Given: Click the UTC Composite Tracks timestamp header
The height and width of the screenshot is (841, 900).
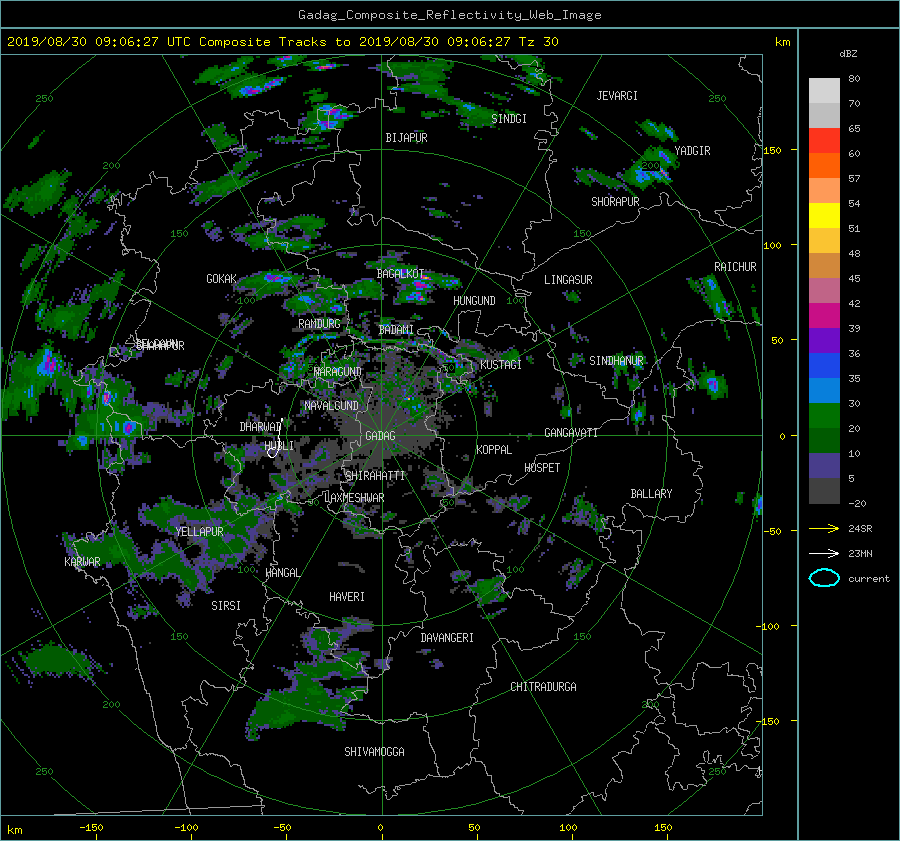Looking at the screenshot, I should tap(282, 42).
